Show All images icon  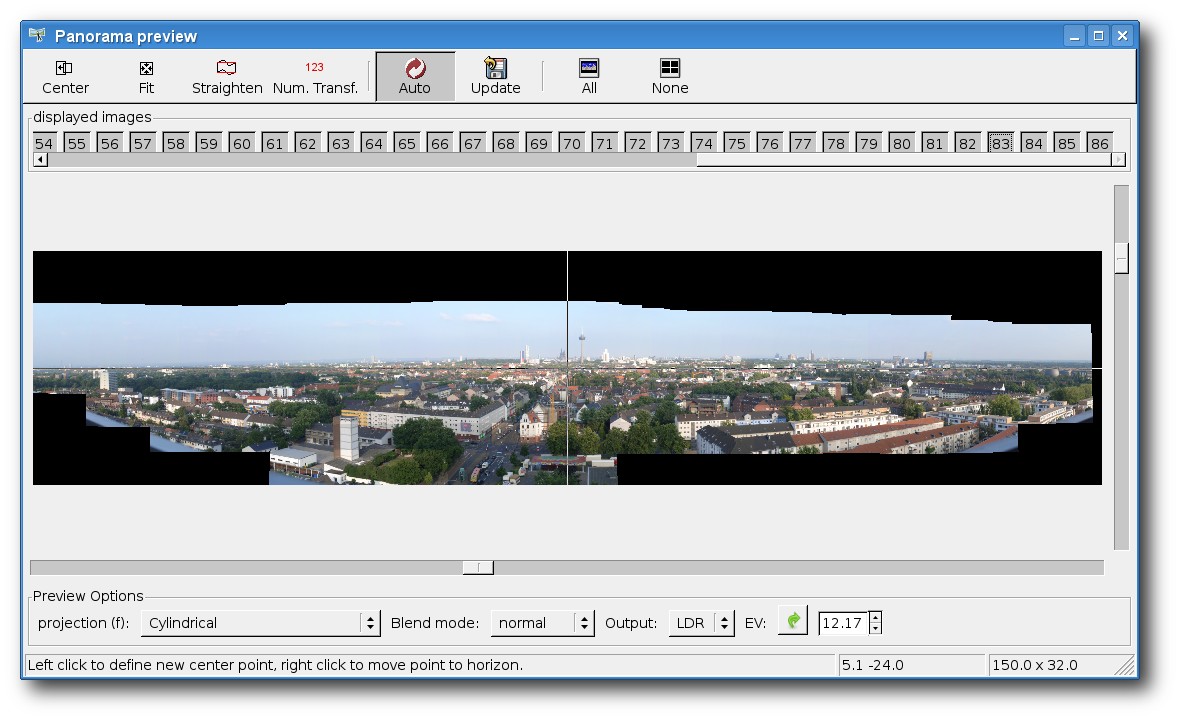588,68
